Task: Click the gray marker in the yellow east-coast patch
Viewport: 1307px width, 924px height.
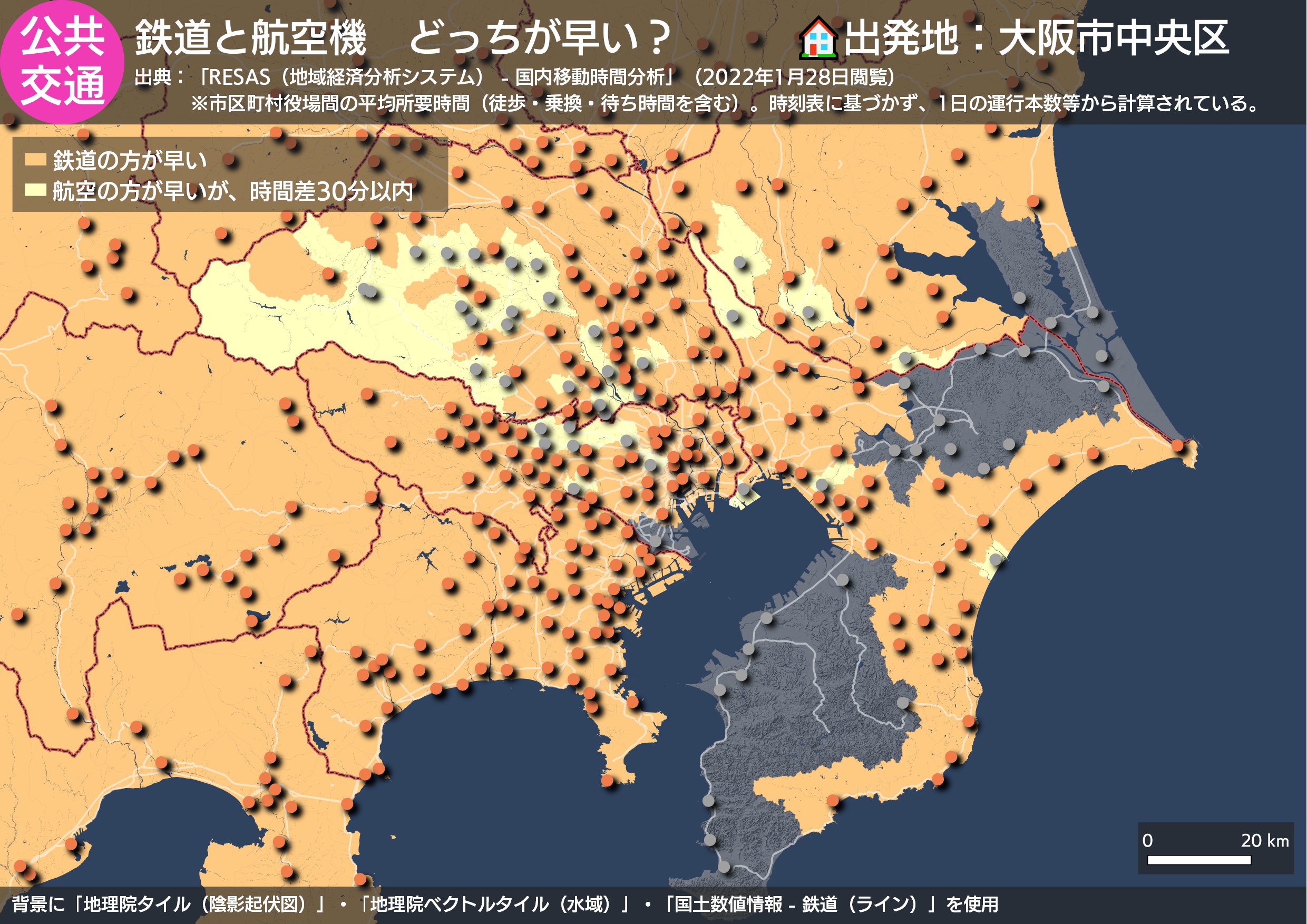Action: point(995,560)
